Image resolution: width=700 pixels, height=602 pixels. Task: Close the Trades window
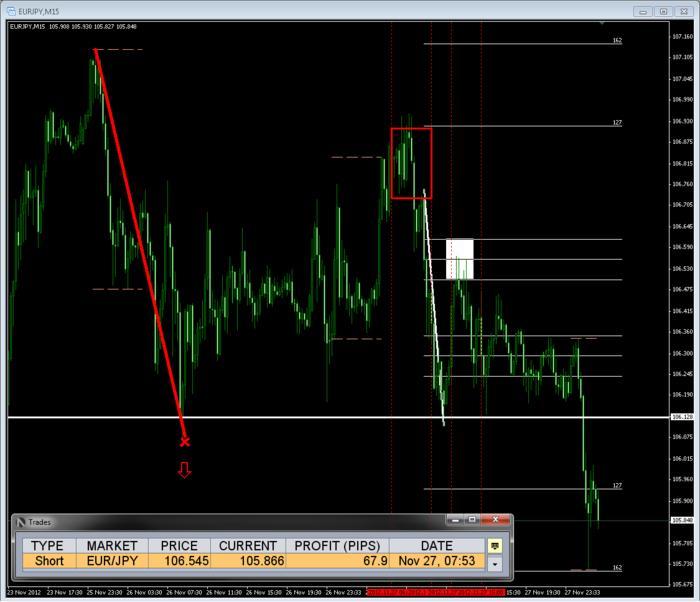tap(495, 520)
